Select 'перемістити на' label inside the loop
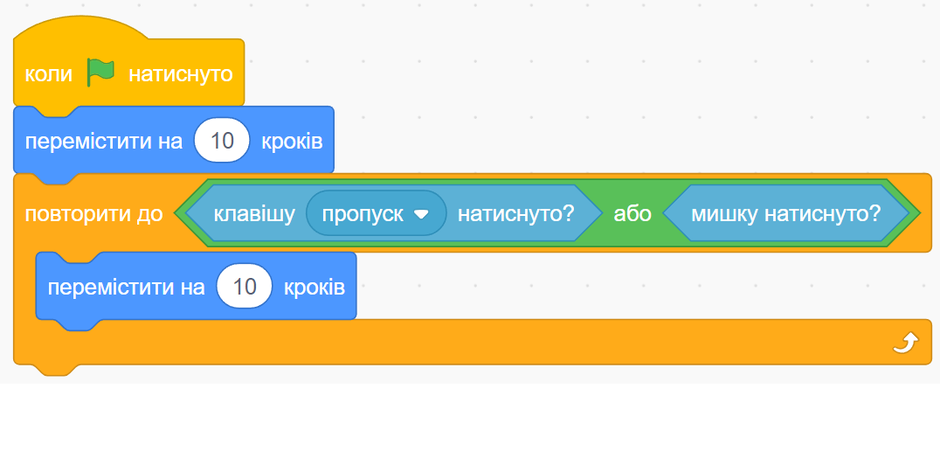 click(126, 288)
